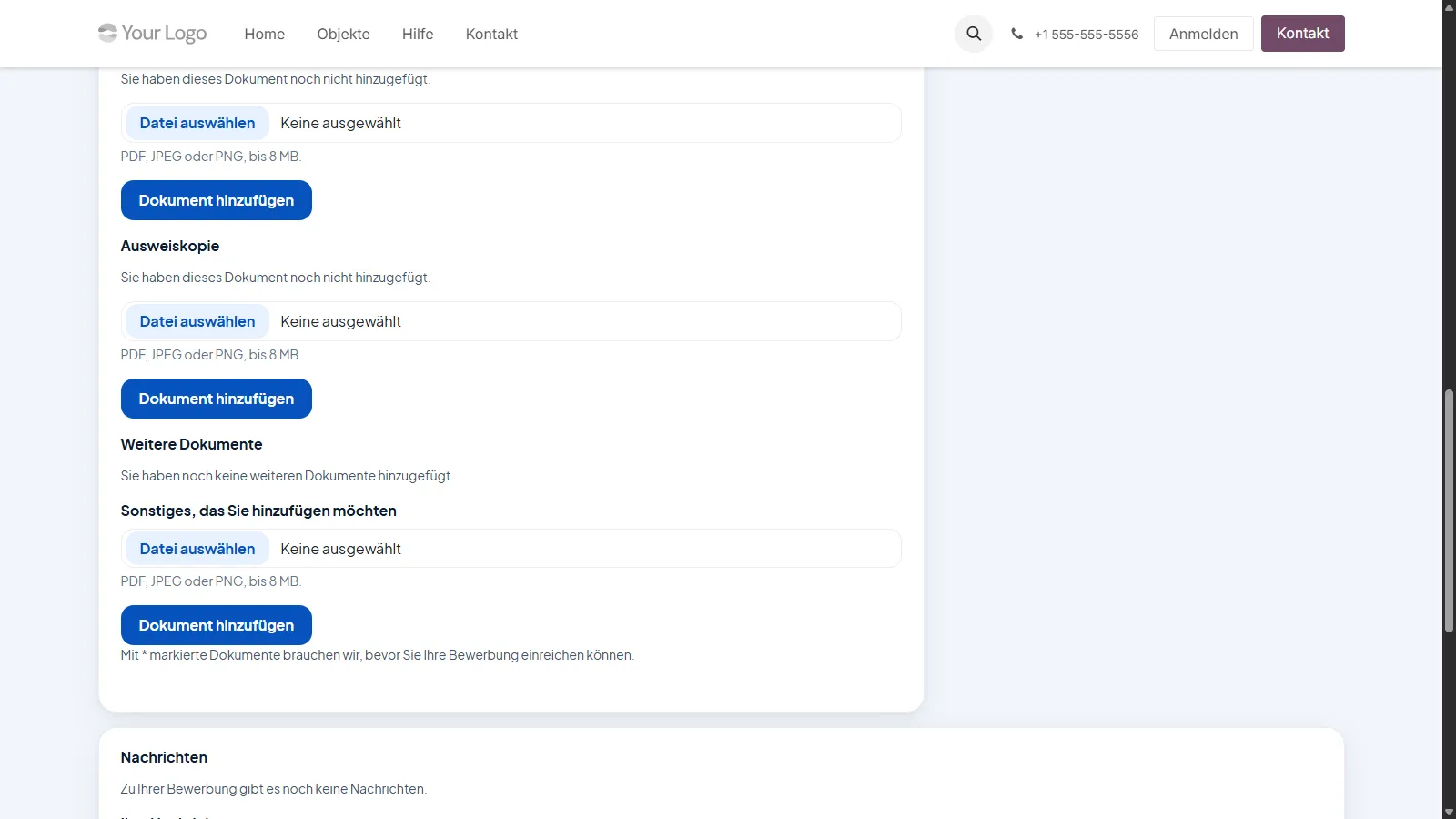Call the +1 555-555-5556 phone link
Image resolution: width=1456 pixels, height=819 pixels.
(x=1086, y=35)
